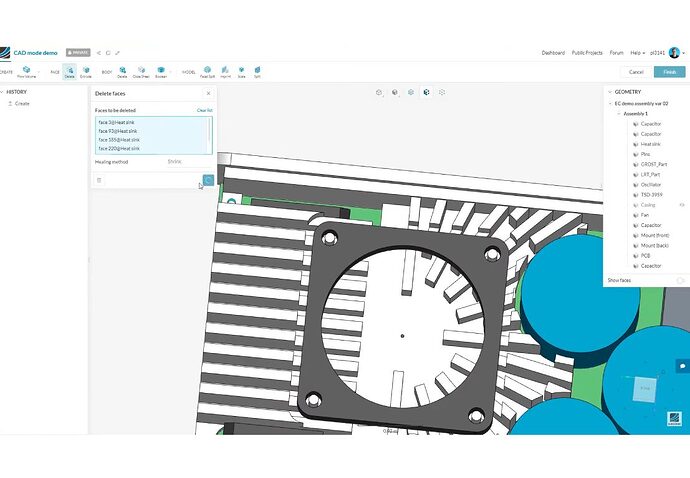
Task: Collapse the GEOMETRY panel section
Action: (610, 92)
